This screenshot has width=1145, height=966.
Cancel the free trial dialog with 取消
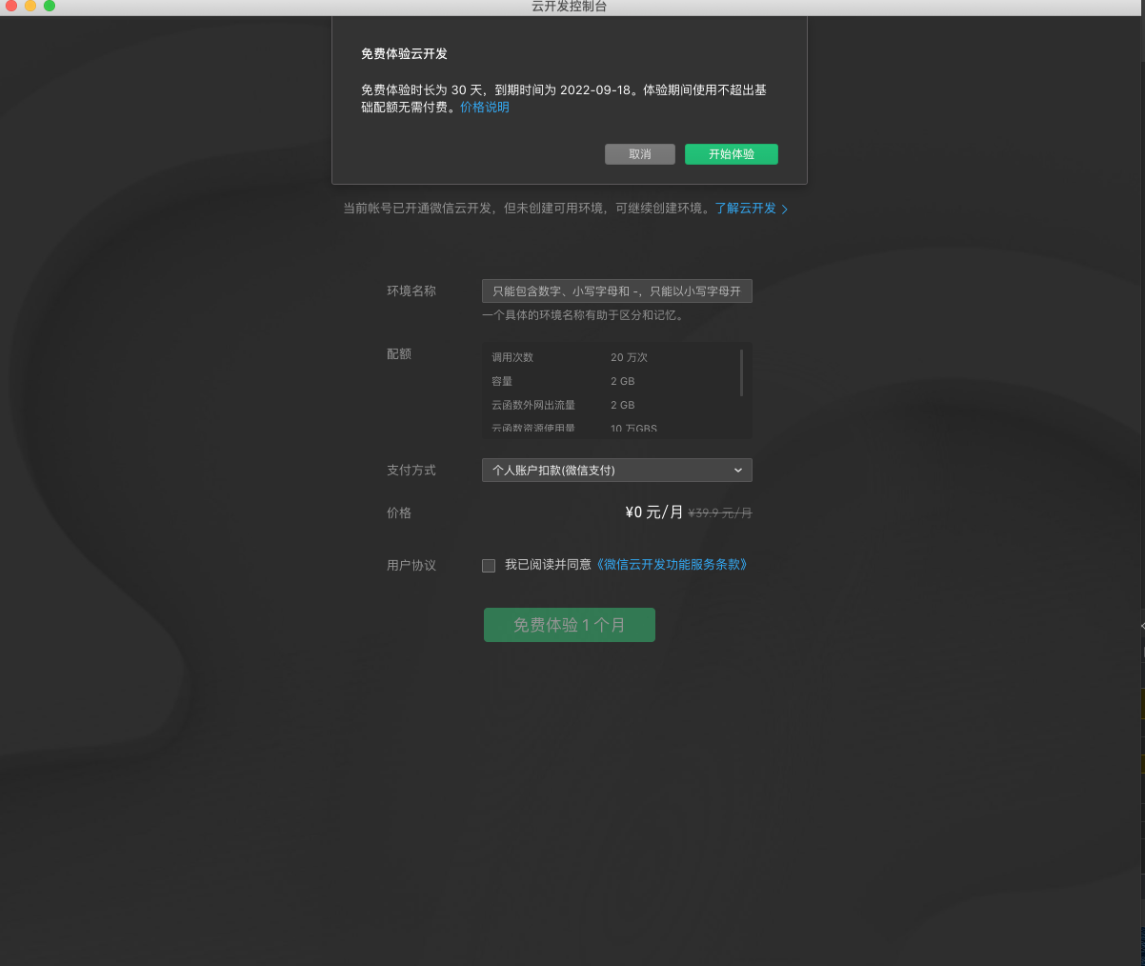click(x=640, y=154)
